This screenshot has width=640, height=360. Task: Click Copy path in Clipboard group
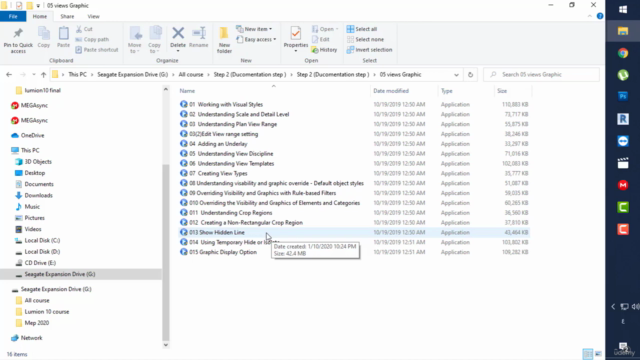[x=92, y=39]
